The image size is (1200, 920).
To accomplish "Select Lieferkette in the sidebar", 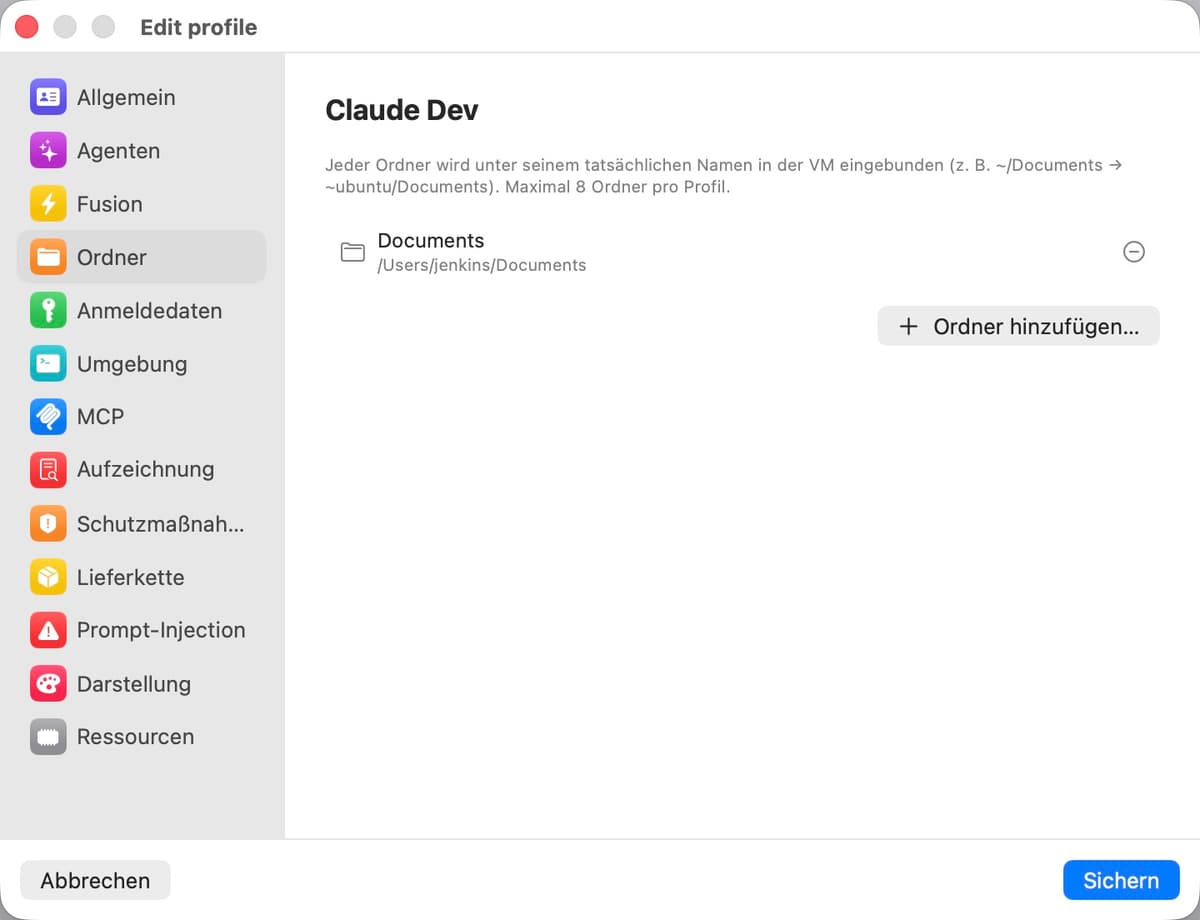I will coord(142,577).
